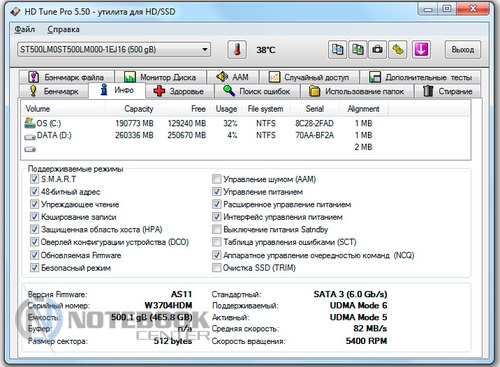Copy info text to clipboard icon
500x367 pixels.
point(337,50)
